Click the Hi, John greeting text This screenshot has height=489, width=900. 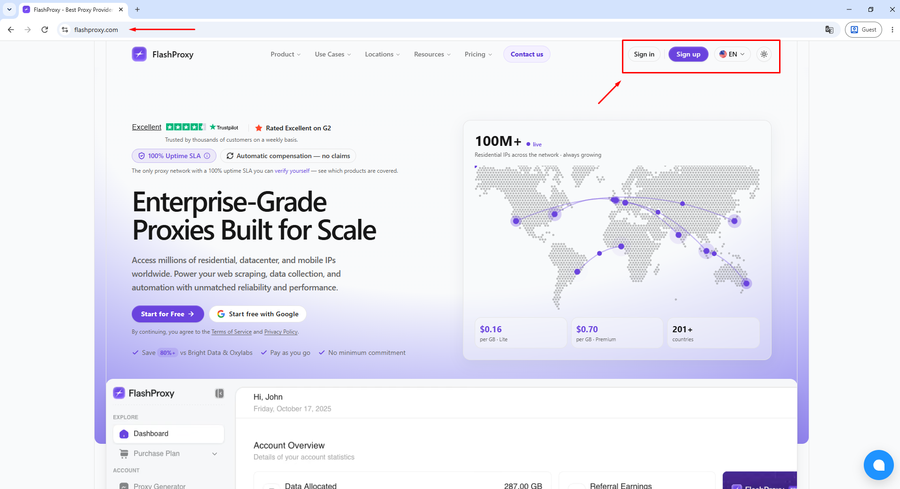268,397
